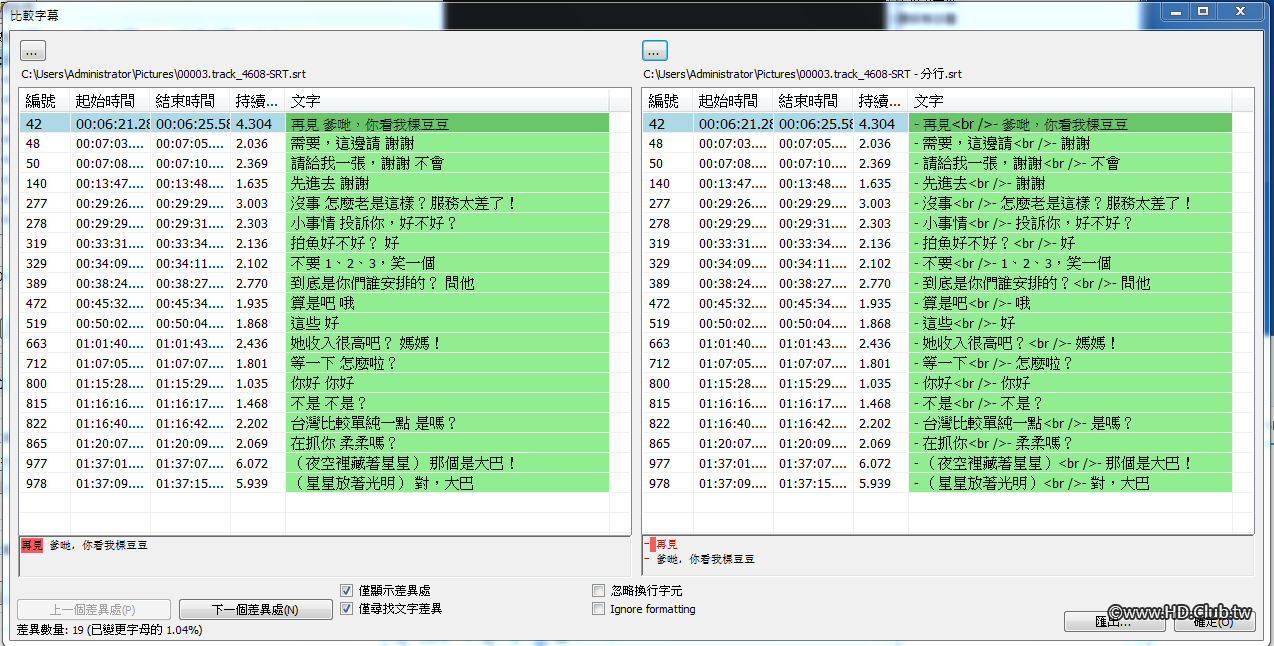Click the 下一個差異處(N) button
Screen dimensions: 1274x646
coord(255,608)
